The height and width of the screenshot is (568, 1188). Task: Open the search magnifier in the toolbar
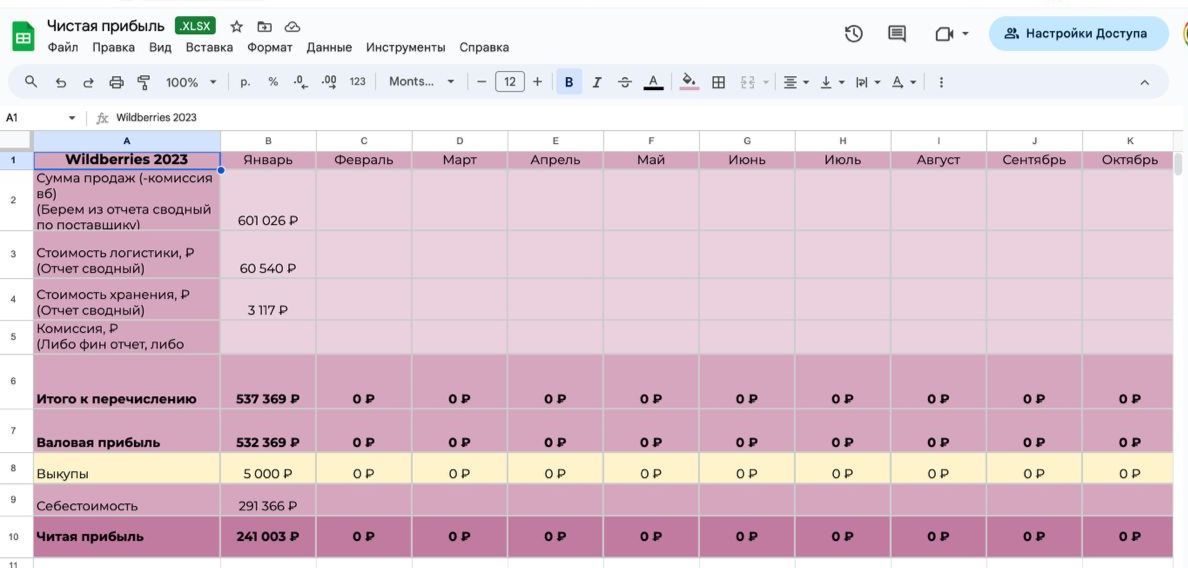pyautogui.click(x=31, y=82)
